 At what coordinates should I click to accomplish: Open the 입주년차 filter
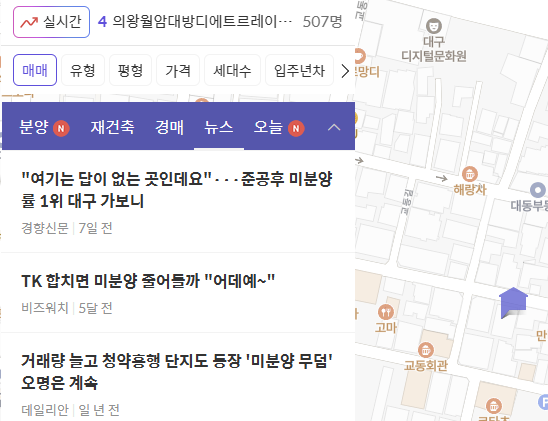click(300, 70)
